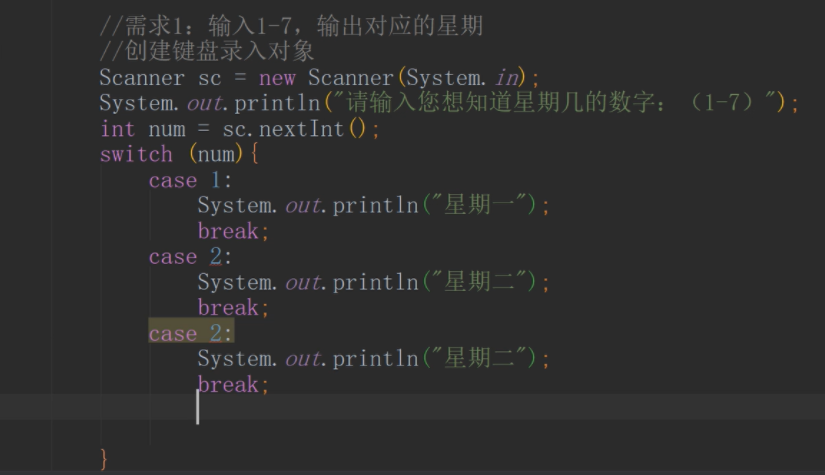The width and height of the screenshot is (825, 475).
Task: Click the "//创建键盘录入对象" comment
Action: [207, 50]
